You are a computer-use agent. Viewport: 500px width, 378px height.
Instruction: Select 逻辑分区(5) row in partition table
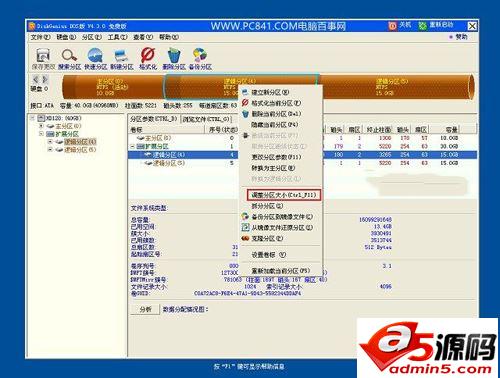point(302,163)
